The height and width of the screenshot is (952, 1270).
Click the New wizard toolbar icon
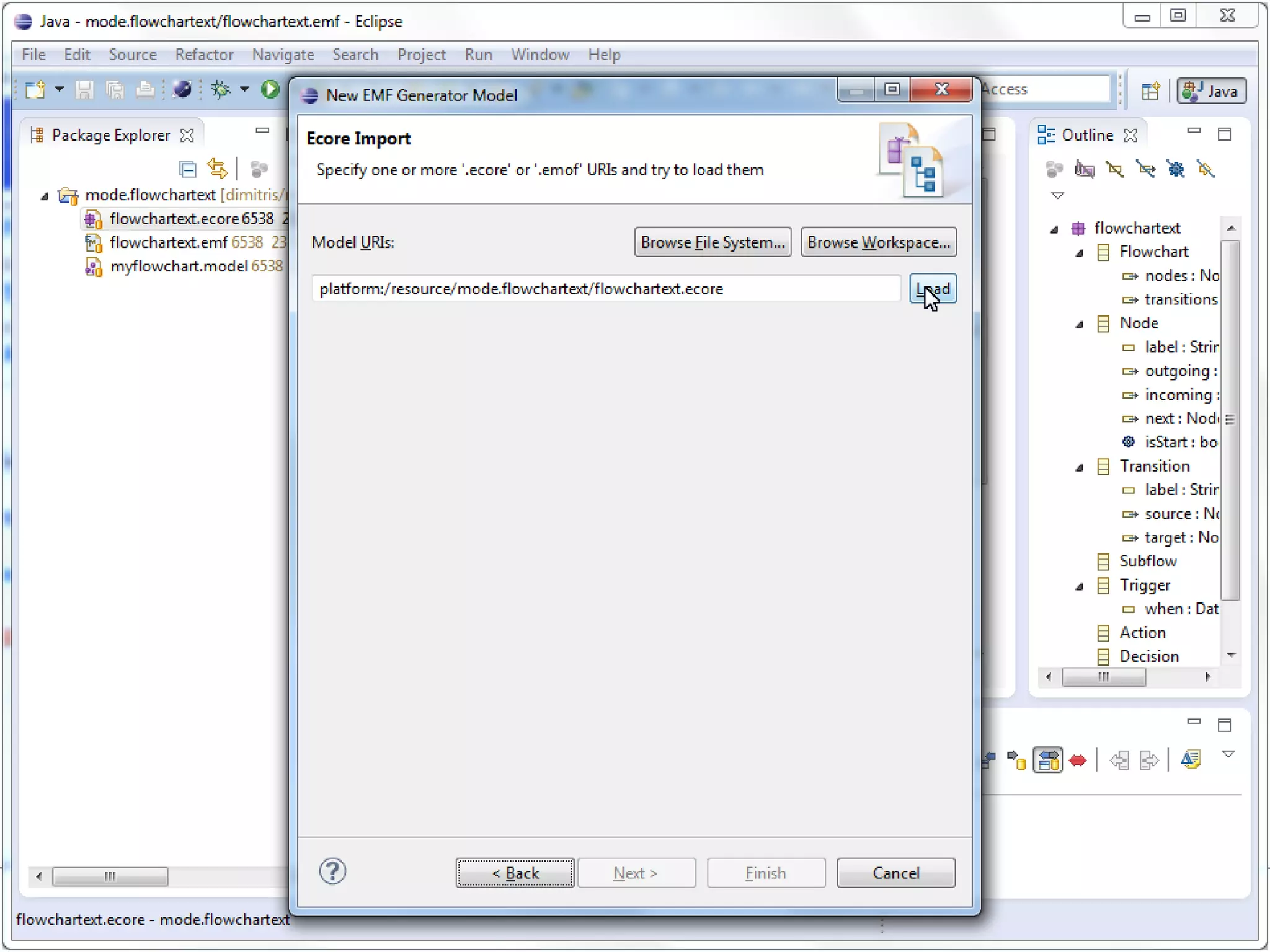pos(35,89)
